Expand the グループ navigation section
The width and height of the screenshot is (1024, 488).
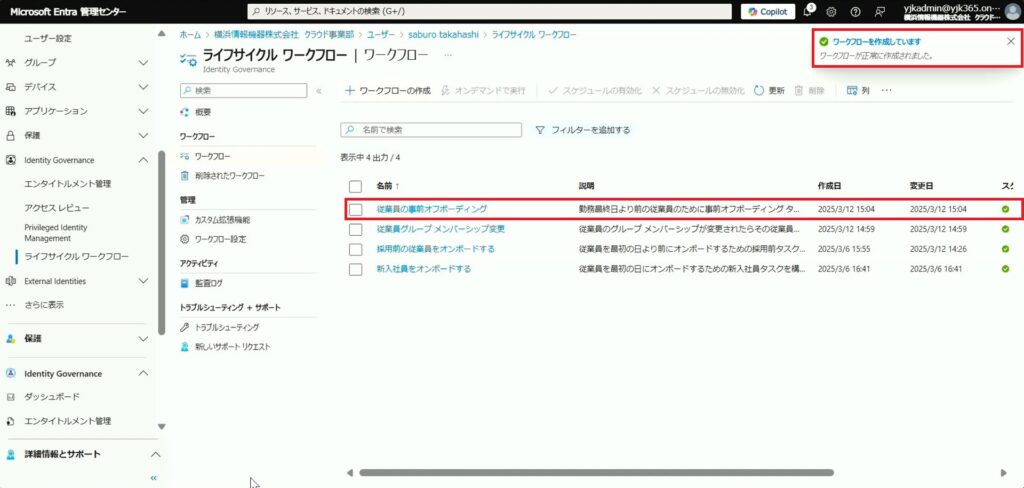tap(144, 63)
